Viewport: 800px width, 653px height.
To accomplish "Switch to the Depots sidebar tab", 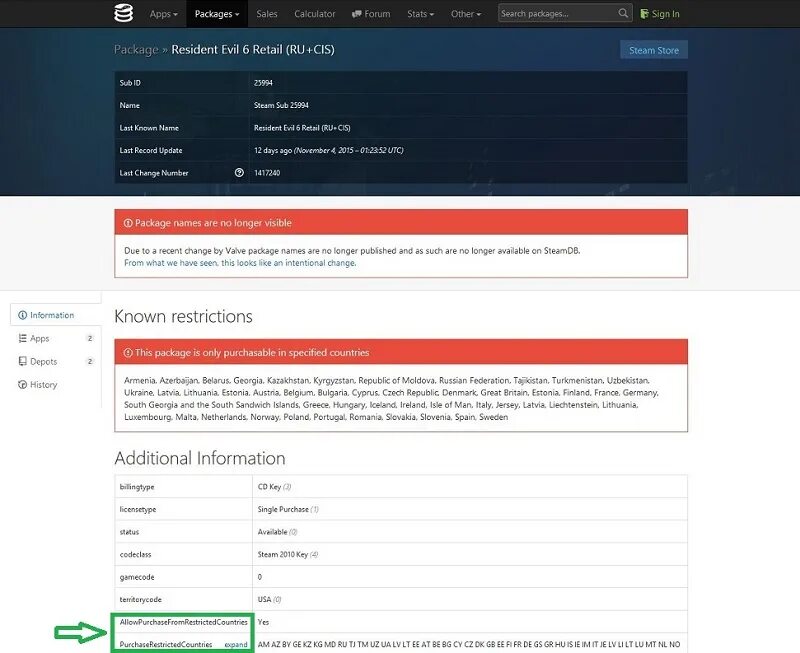I will 42,361.
